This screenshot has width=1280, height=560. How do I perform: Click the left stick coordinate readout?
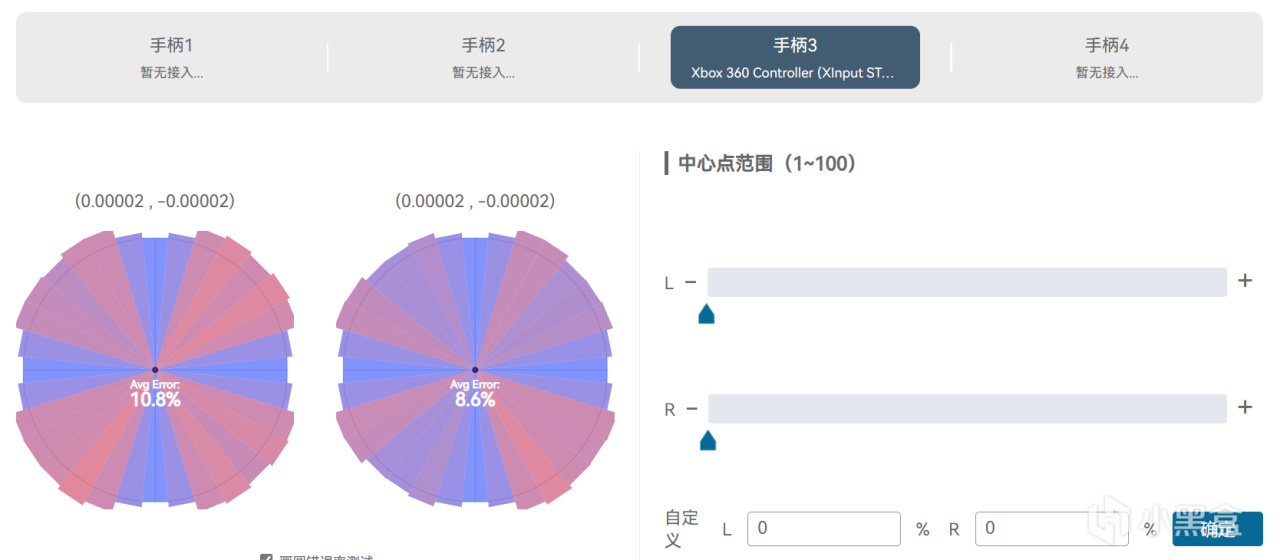pyautogui.click(x=155, y=201)
